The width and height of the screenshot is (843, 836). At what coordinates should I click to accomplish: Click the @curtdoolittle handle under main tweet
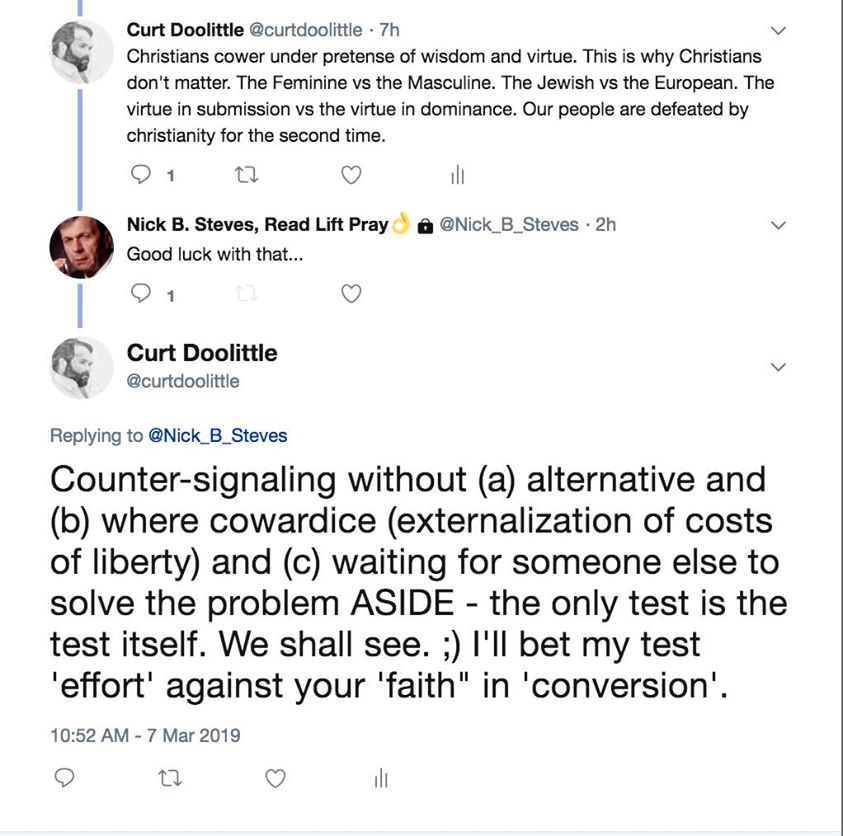[183, 381]
